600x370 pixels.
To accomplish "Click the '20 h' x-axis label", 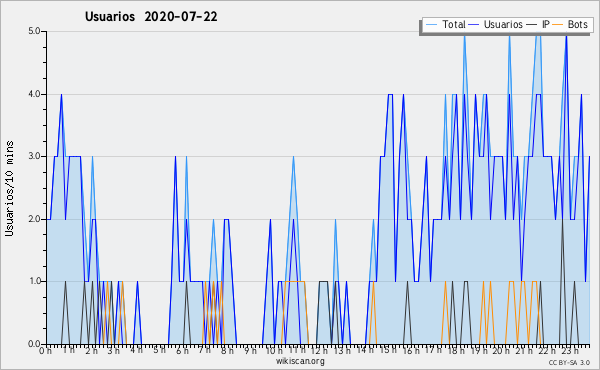I will click(x=501, y=350).
